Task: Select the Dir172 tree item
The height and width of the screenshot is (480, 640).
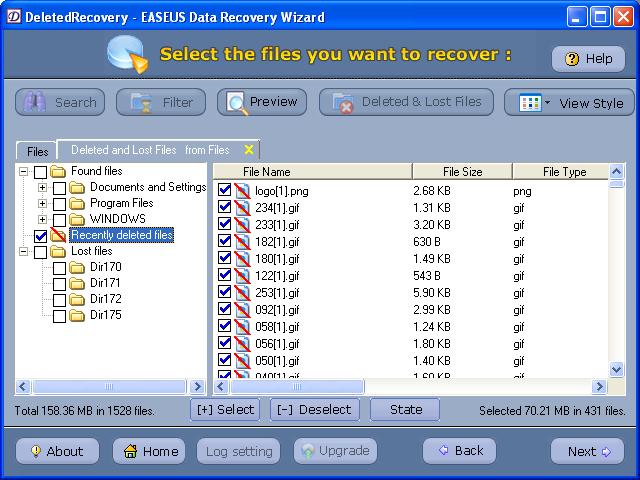Action: (x=106, y=299)
